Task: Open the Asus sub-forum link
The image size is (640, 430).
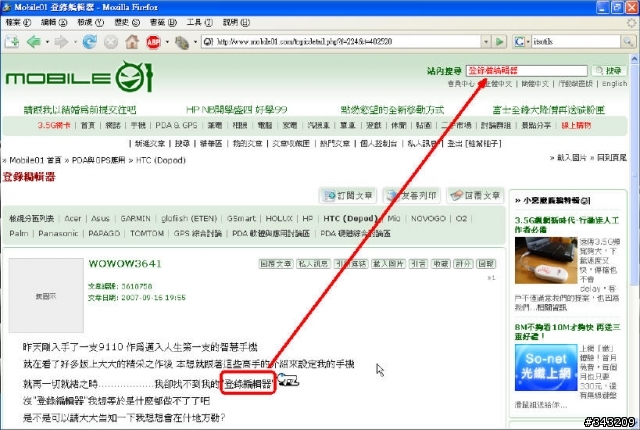Action: point(100,219)
